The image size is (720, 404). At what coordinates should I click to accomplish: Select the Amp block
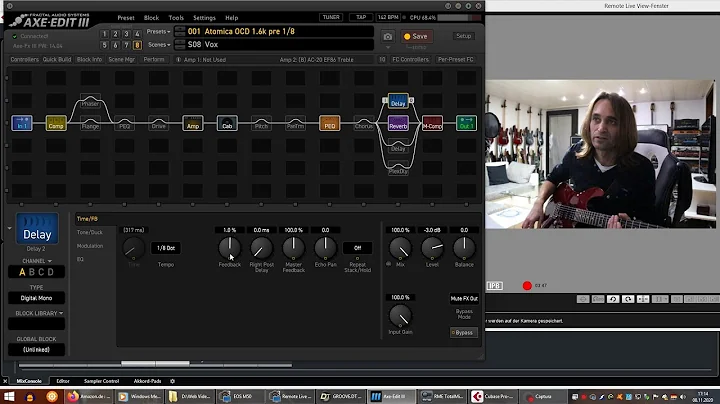tap(193, 123)
